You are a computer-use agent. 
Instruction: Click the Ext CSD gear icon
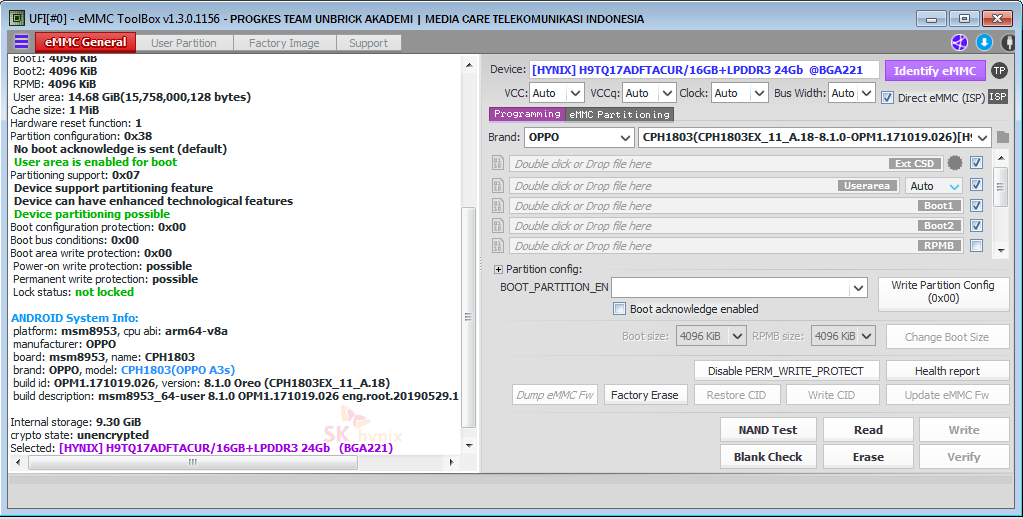coord(954,163)
